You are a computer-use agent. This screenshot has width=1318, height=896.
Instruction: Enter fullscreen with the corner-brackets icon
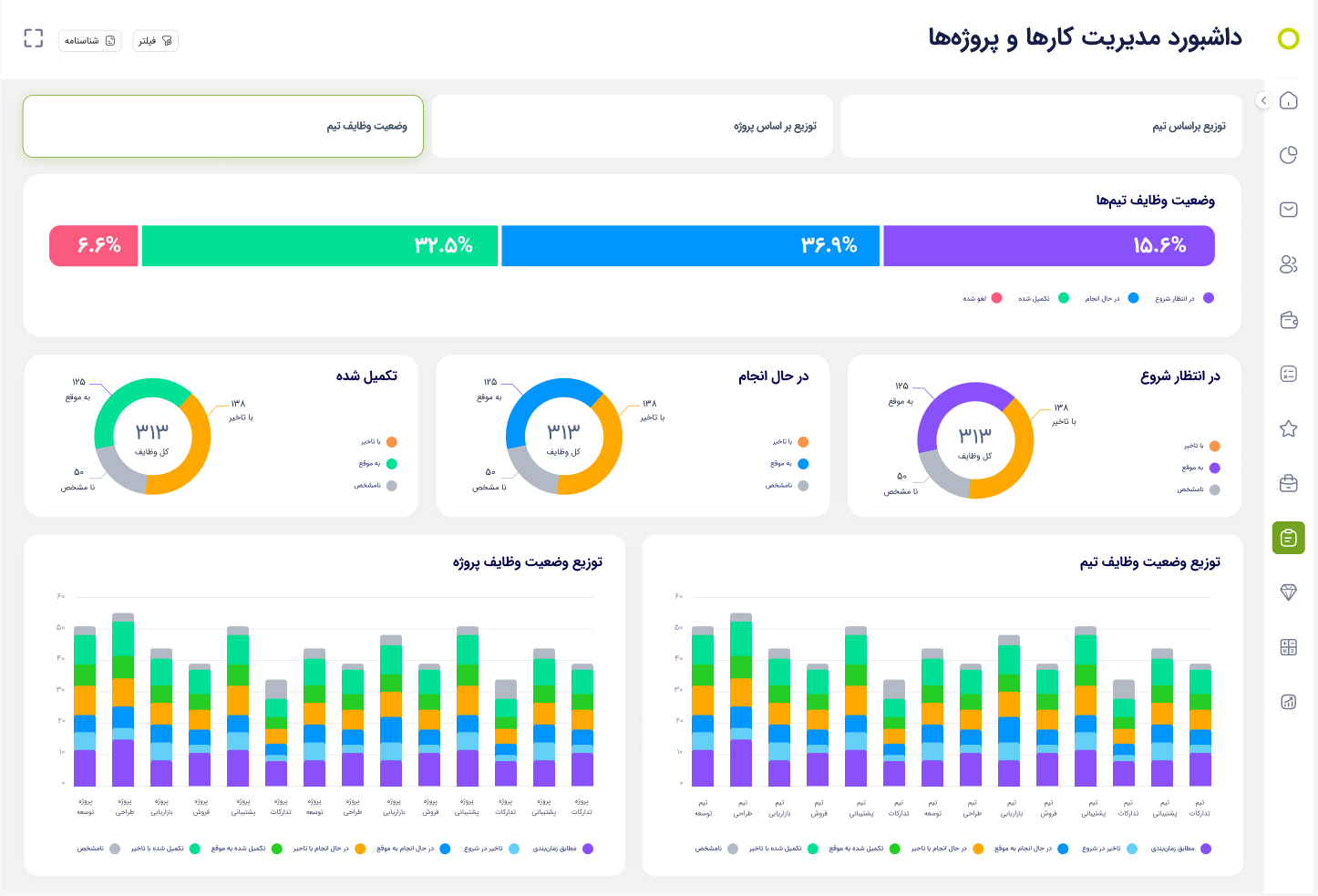34,38
